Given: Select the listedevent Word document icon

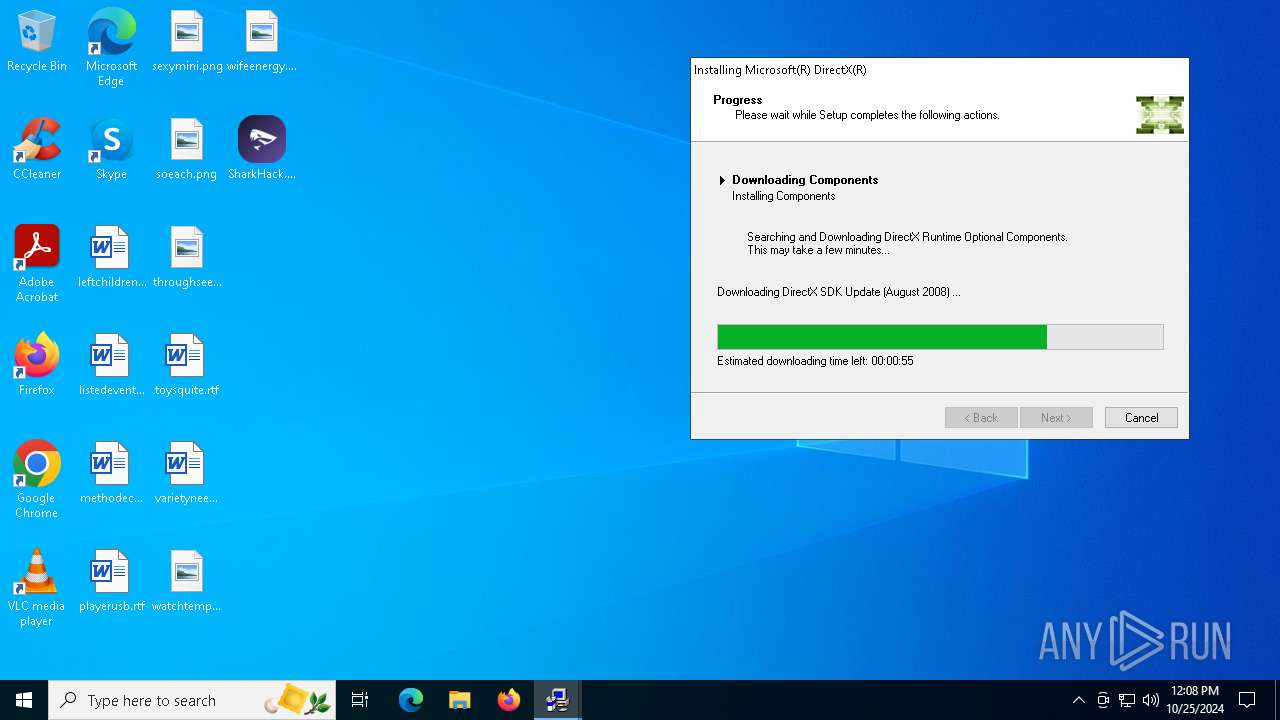Looking at the screenshot, I should click(x=111, y=365).
